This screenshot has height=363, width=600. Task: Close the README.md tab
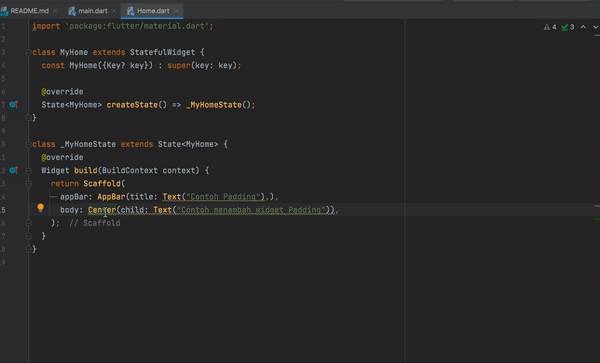click(55, 11)
